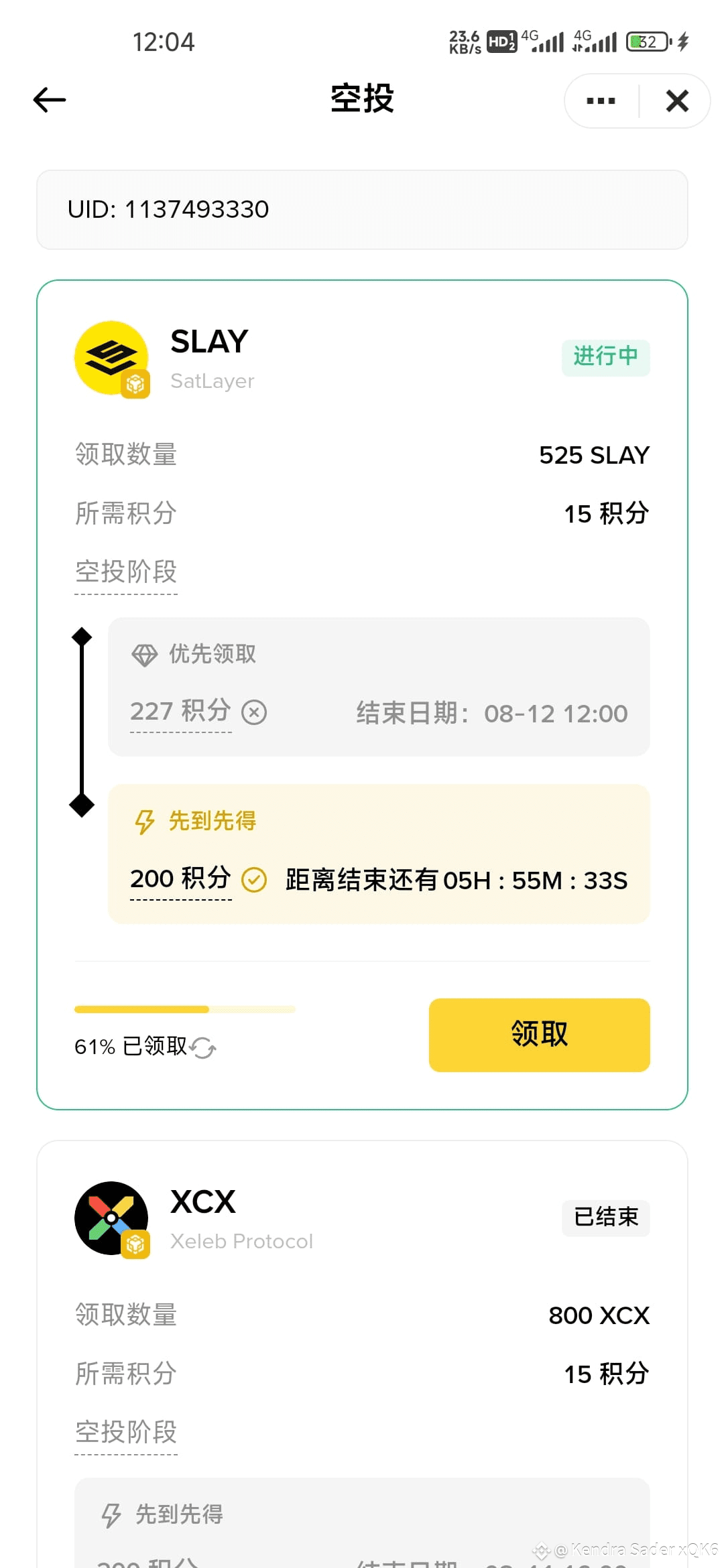Refresh the claimed percentage icon
The width and height of the screenshot is (724, 1568).
click(202, 1047)
